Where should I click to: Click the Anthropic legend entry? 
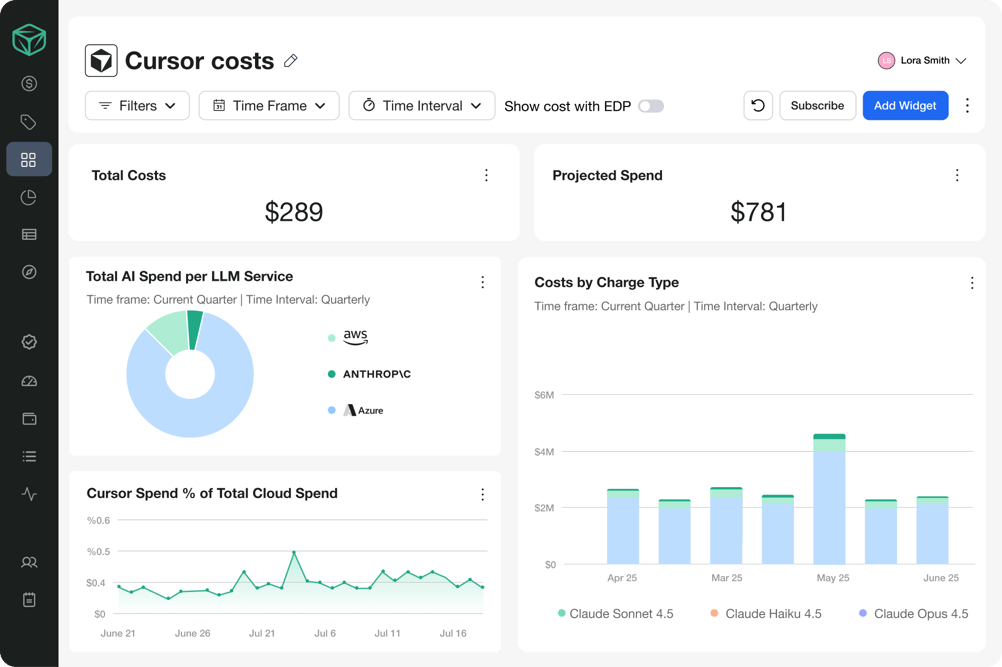(x=369, y=374)
